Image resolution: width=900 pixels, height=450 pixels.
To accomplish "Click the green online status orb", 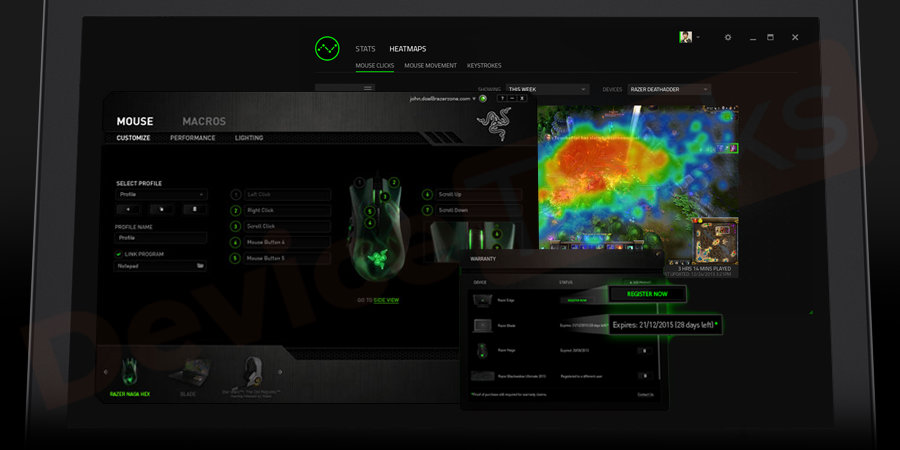I will [x=483, y=99].
